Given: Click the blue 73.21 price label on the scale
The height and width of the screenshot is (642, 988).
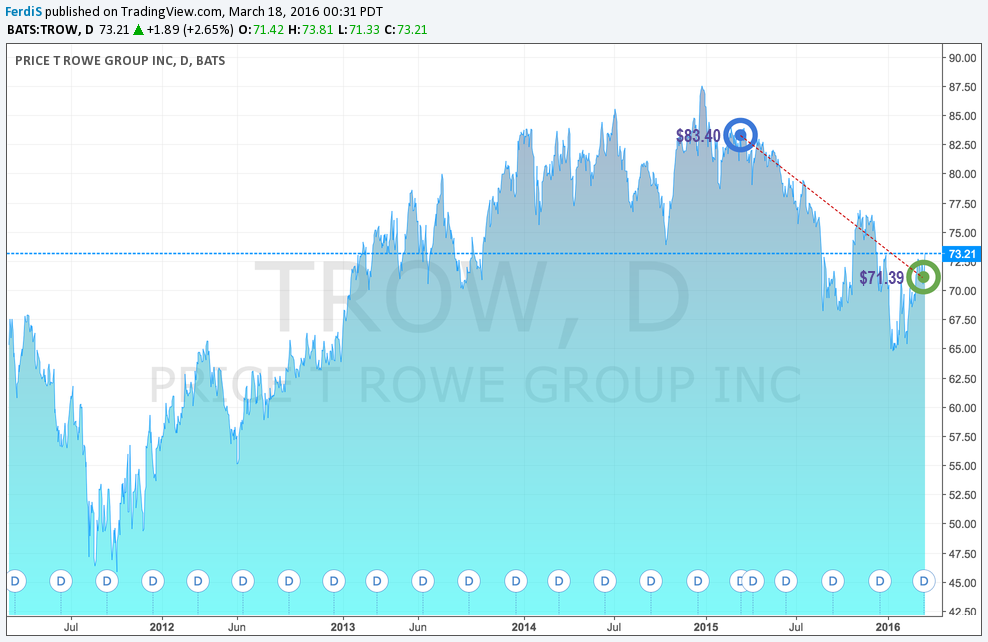Looking at the screenshot, I should (961, 254).
